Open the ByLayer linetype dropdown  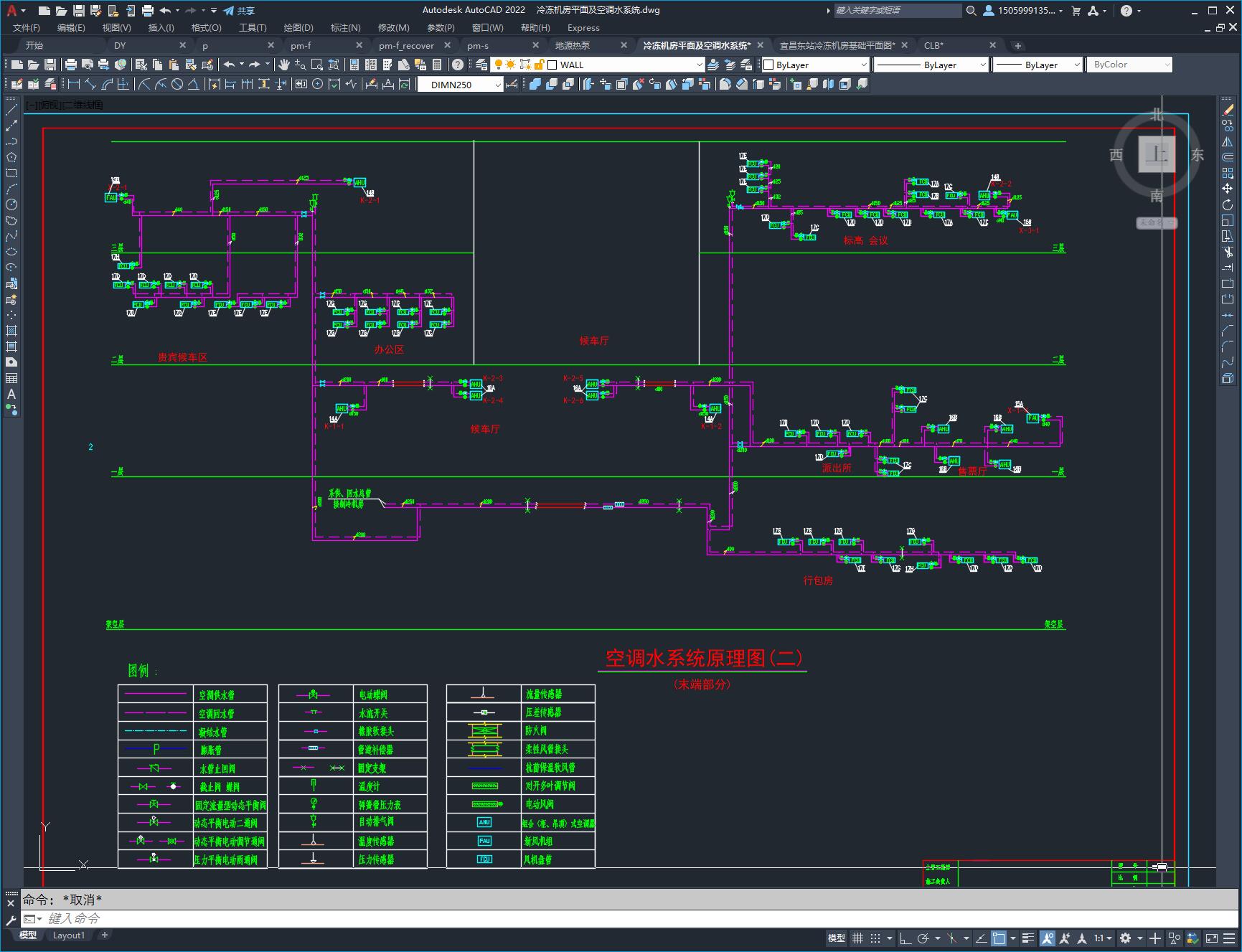point(982,65)
